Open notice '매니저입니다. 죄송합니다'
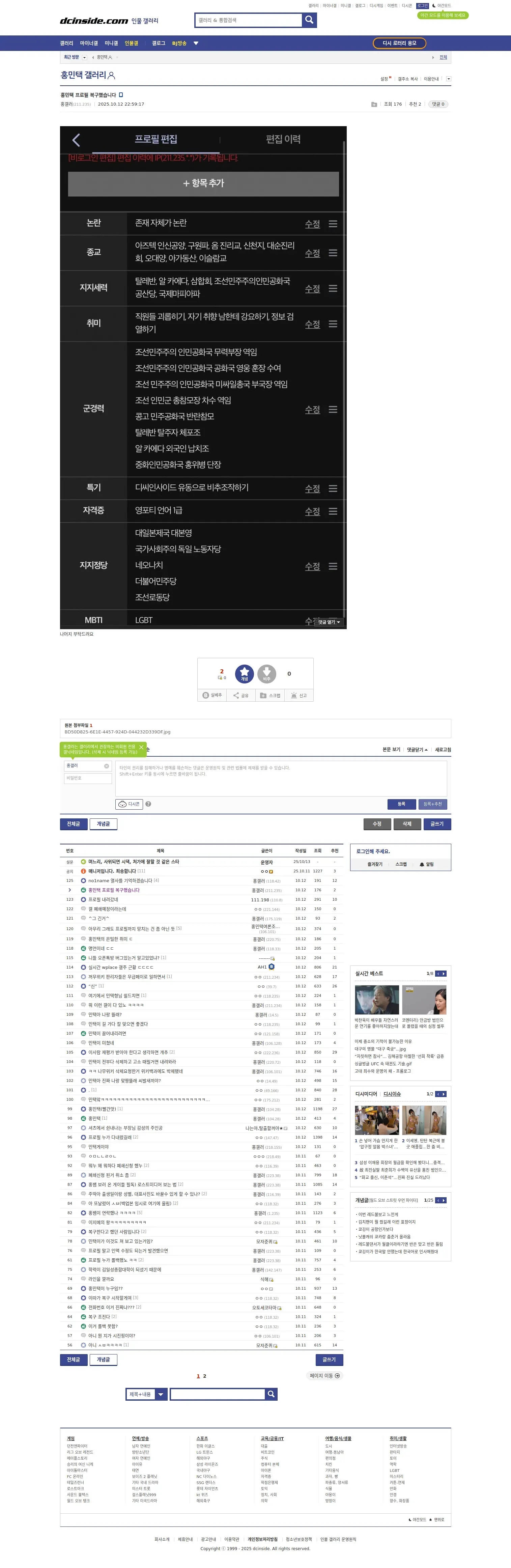The width and height of the screenshot is (511, 1568). (112, 871)
